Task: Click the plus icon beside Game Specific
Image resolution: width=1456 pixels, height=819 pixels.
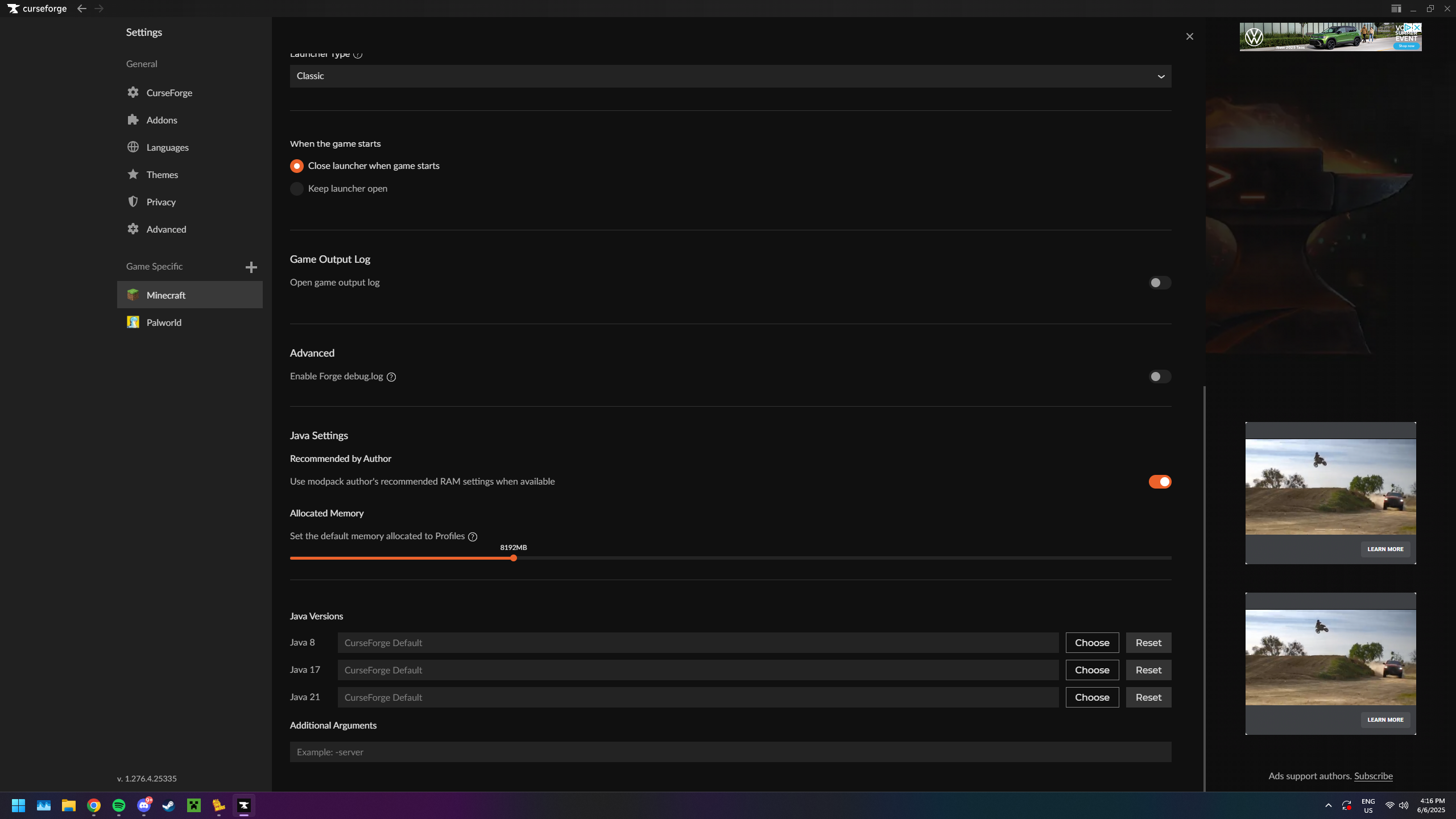Action: (251, 267)
